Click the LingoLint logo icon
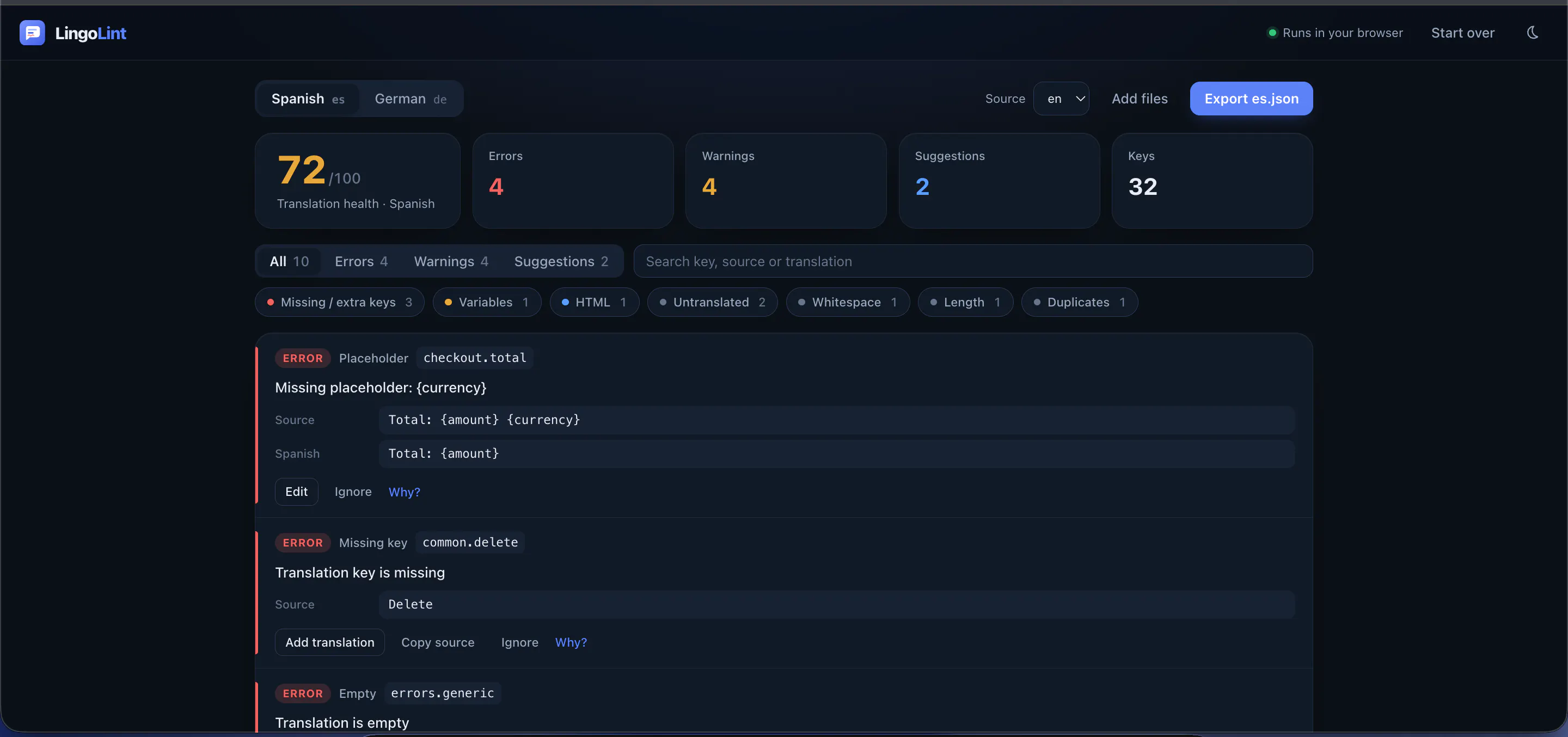The height and width of the screenshot is (737, 1568). [x=32, y=33]
